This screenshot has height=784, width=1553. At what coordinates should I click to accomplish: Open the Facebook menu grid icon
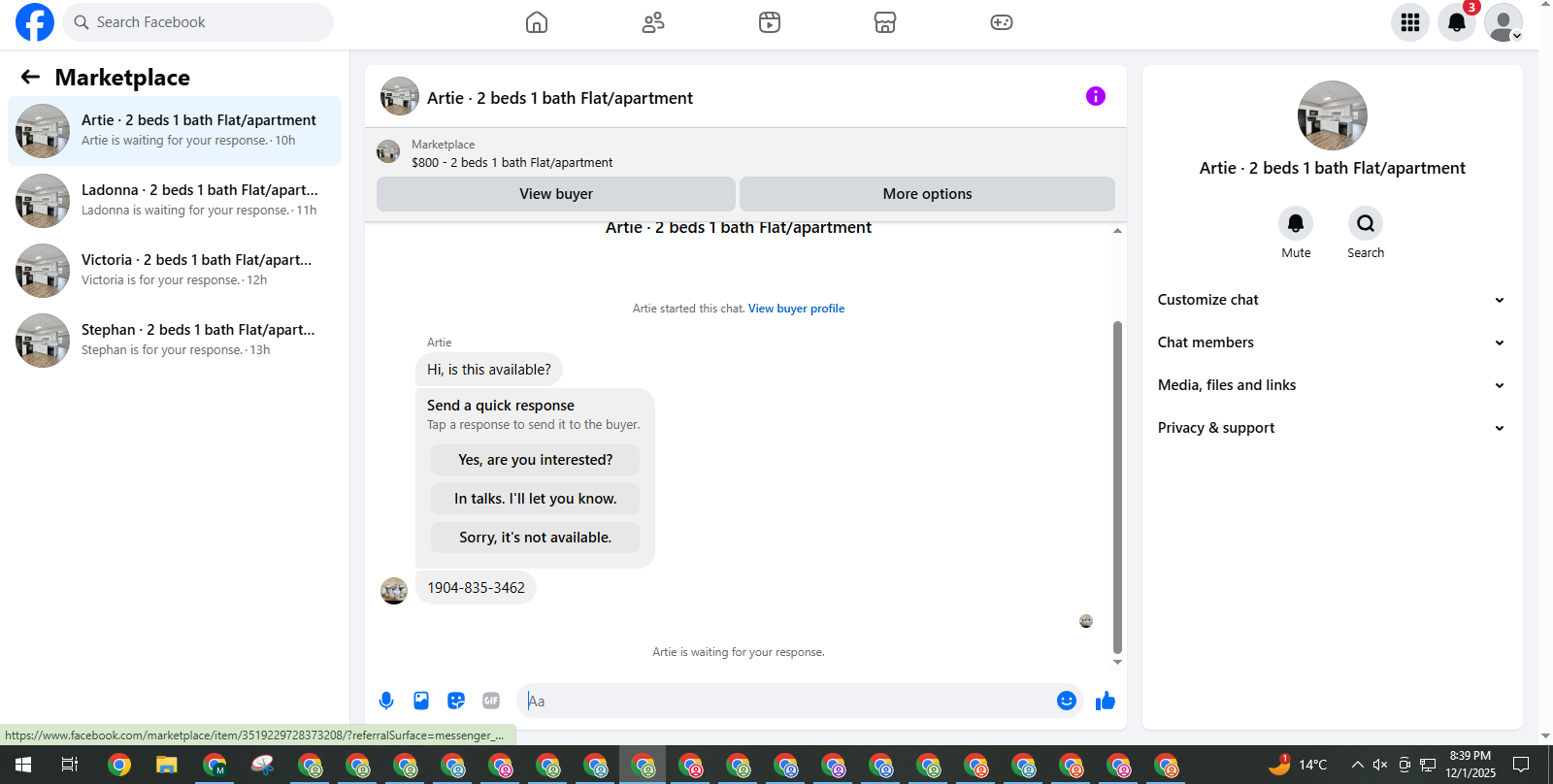tap(1410, 22)
